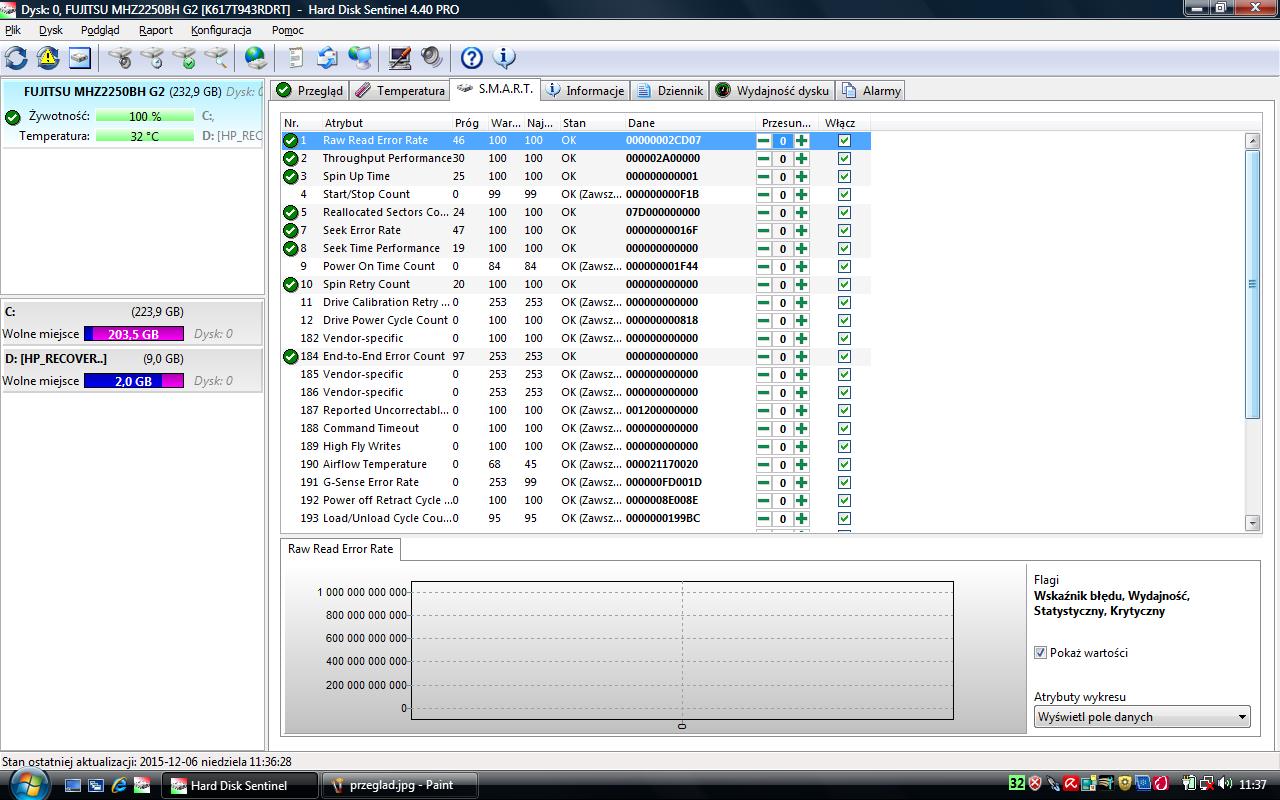
Task: Click the monitor with globe icon
Action: [359, 58]
